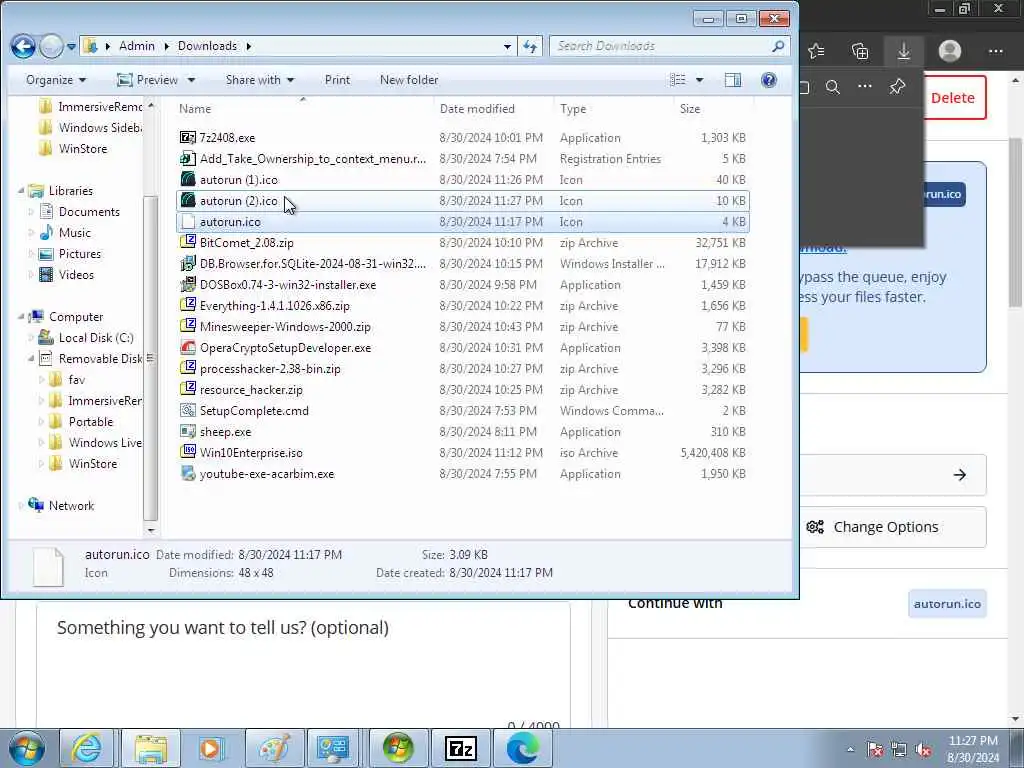Open recent pages dropdown arrow
Viewport: 1024px width, 768px height.
coord(71,47)
